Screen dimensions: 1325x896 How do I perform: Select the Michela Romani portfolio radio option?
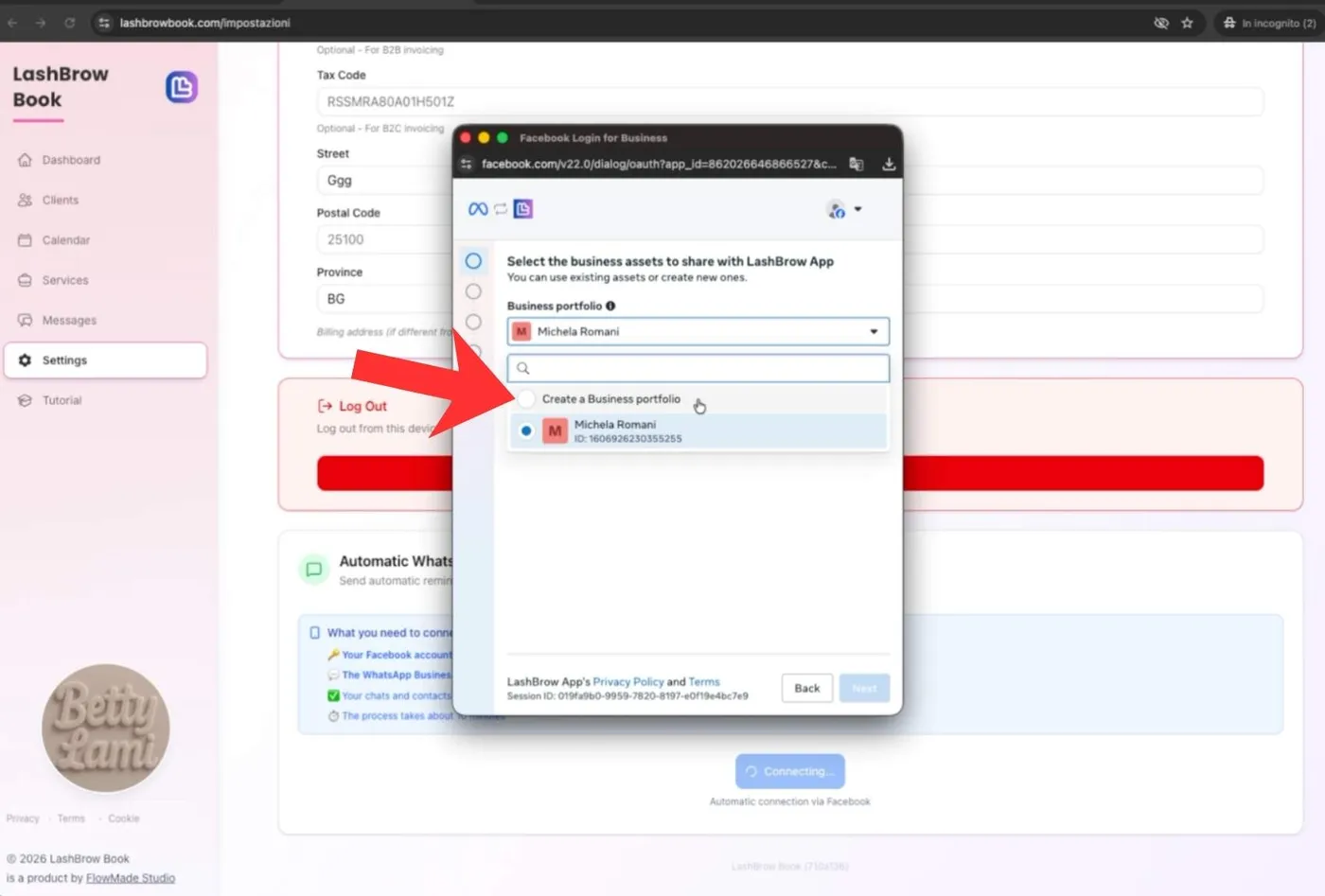coord(526,430)
